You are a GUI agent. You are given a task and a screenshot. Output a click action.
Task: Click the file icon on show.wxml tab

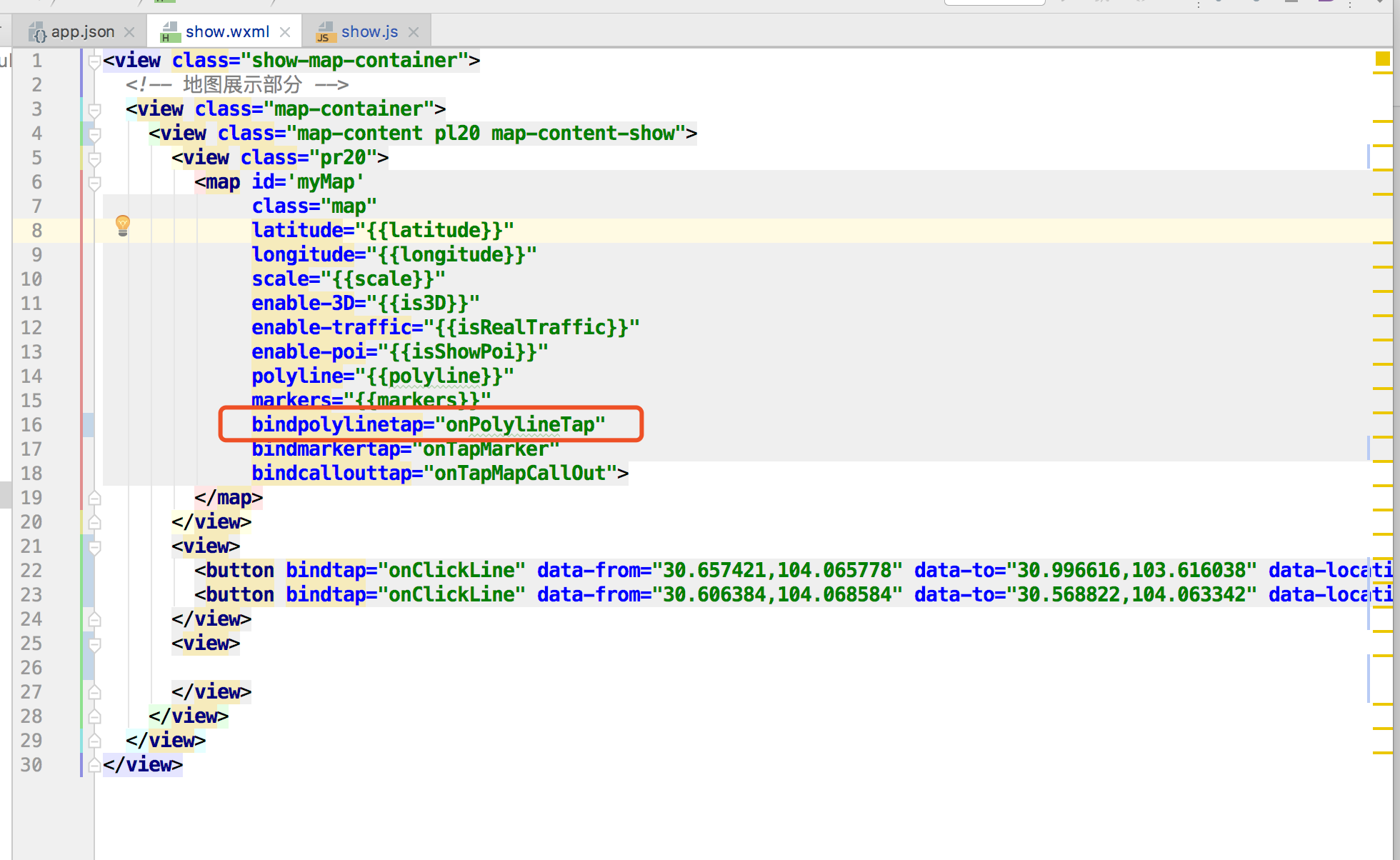(x=169, y=32)
